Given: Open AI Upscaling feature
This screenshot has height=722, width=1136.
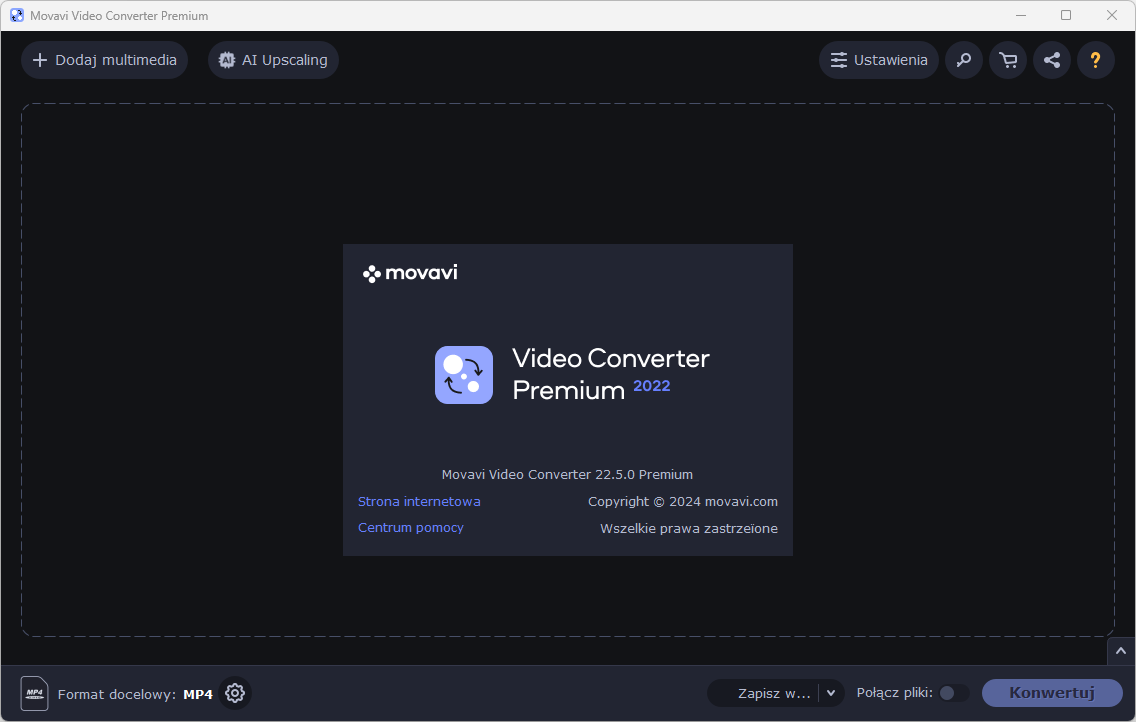Looking at the screenshot, I should click(273, 60).
